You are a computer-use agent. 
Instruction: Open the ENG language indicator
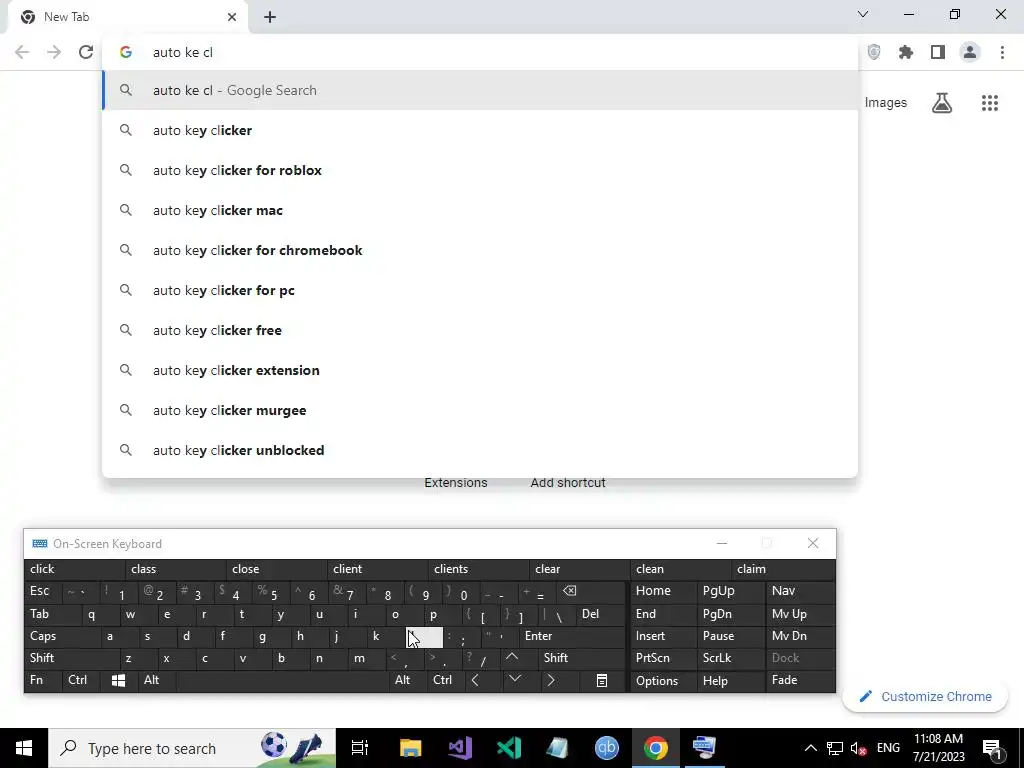[888, 748]
